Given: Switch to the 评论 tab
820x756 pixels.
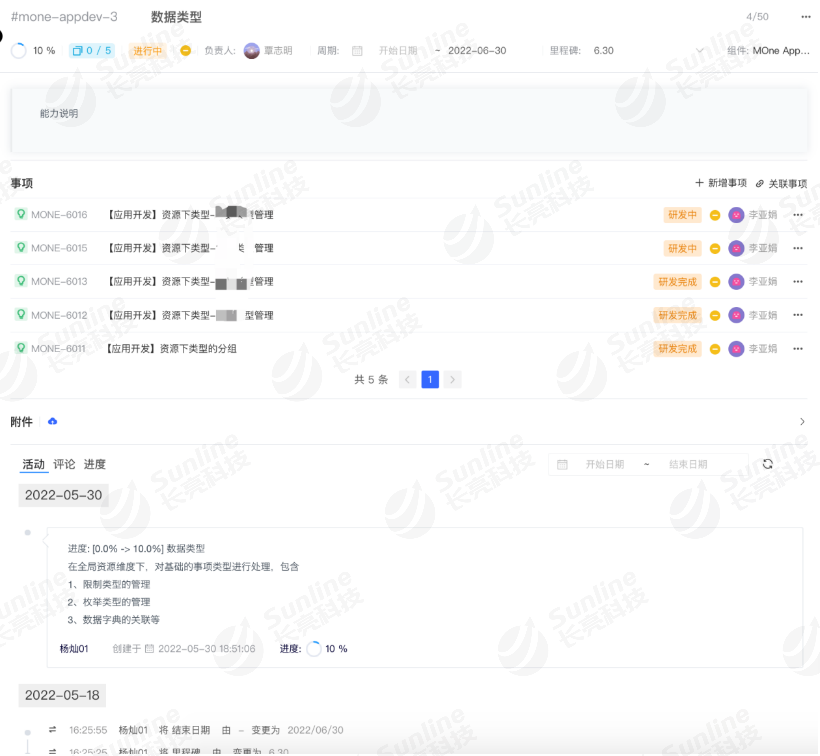Looking at the screenshot, I should click(64, 464).
